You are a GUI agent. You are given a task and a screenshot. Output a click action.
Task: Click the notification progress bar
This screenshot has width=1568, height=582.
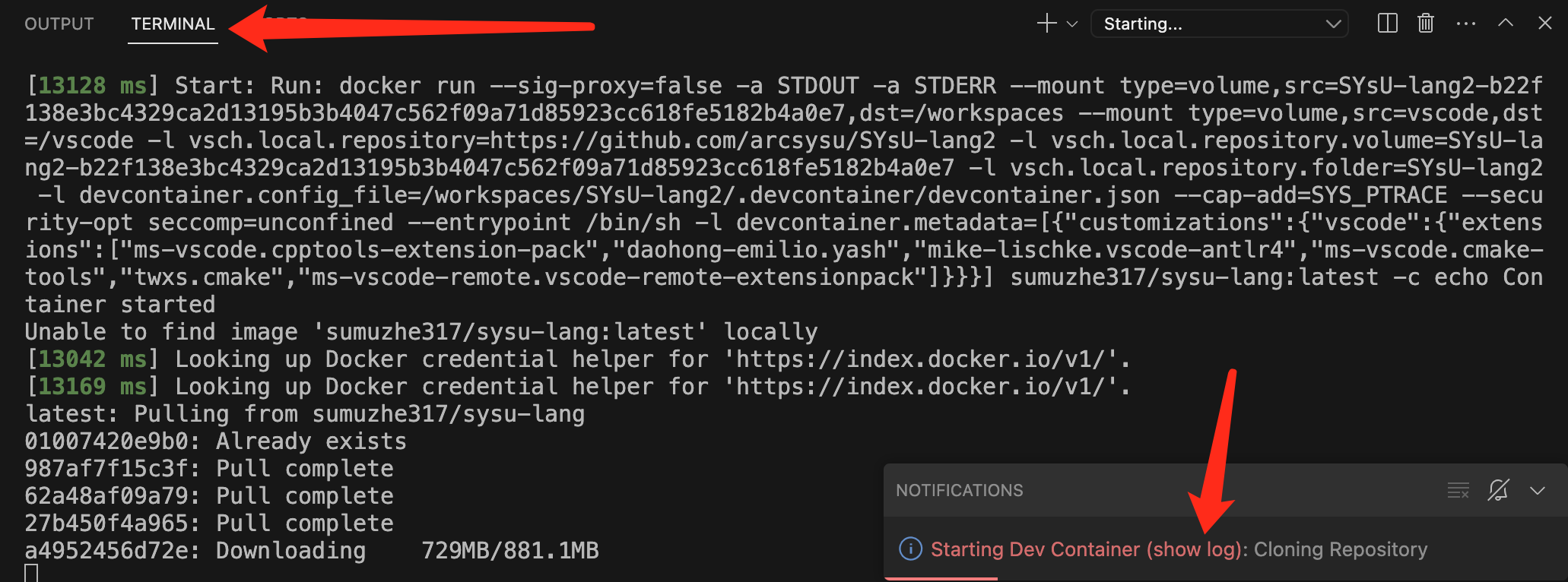pyautogui.click(x=941, y=578)
